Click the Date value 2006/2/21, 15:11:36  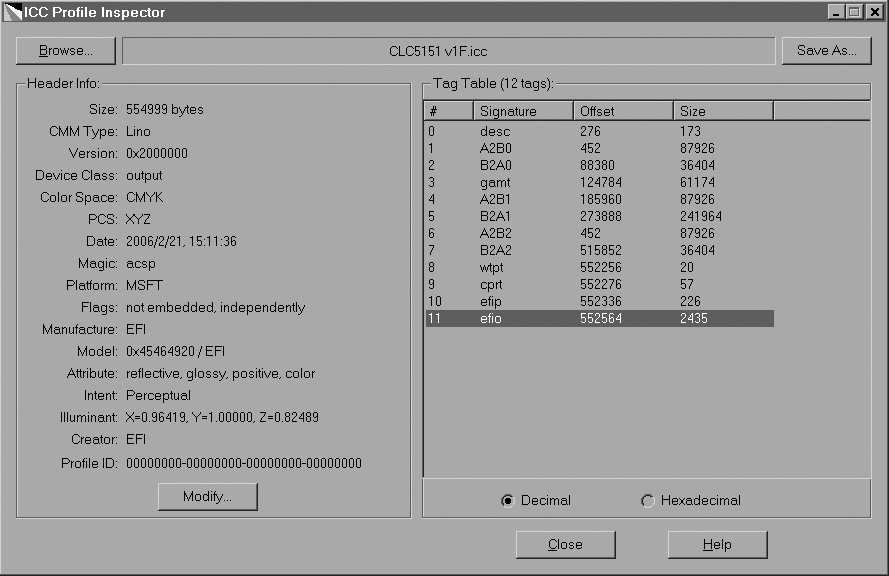181,242
